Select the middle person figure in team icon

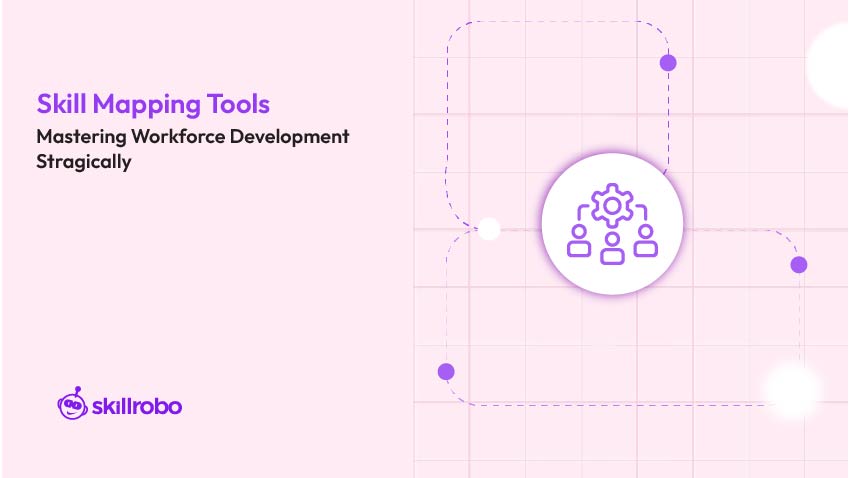pyautogui.click(x=612, y=248)
